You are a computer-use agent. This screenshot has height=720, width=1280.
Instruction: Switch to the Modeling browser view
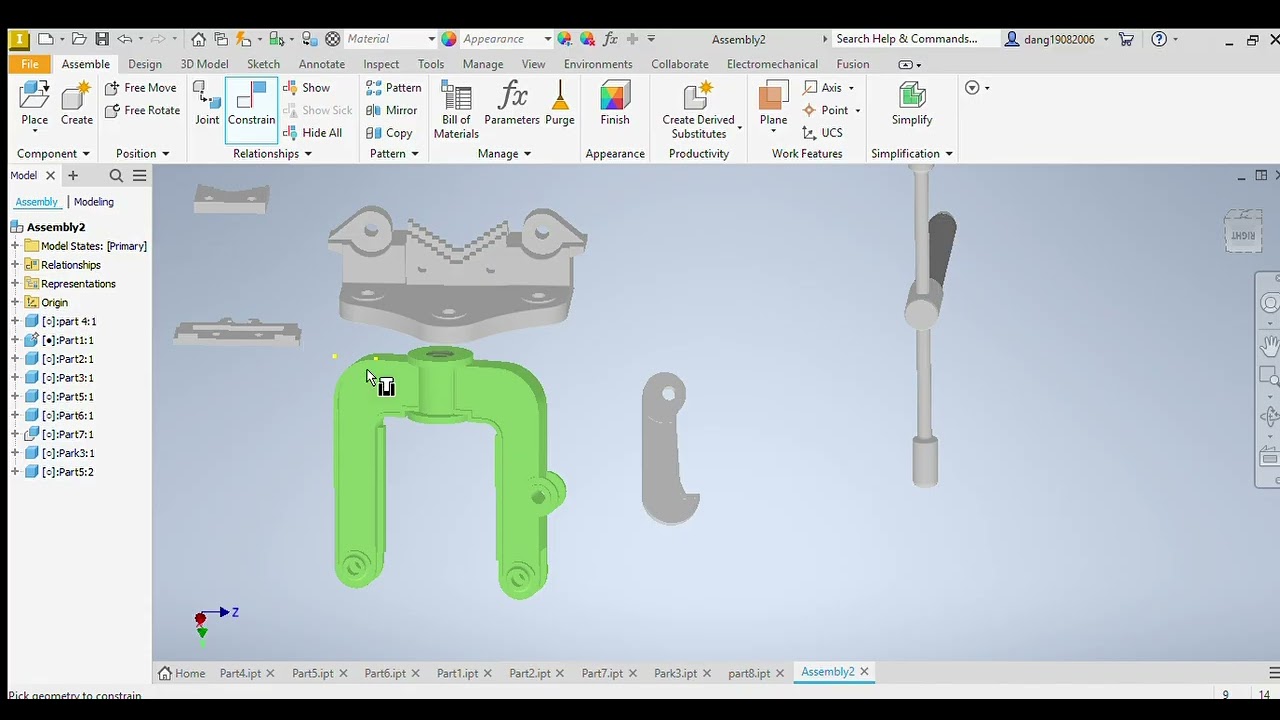click(94, 202)
